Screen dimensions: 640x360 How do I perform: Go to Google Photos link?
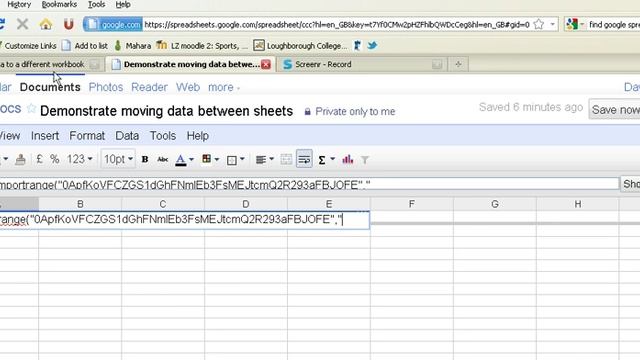[x=106, y=87]
